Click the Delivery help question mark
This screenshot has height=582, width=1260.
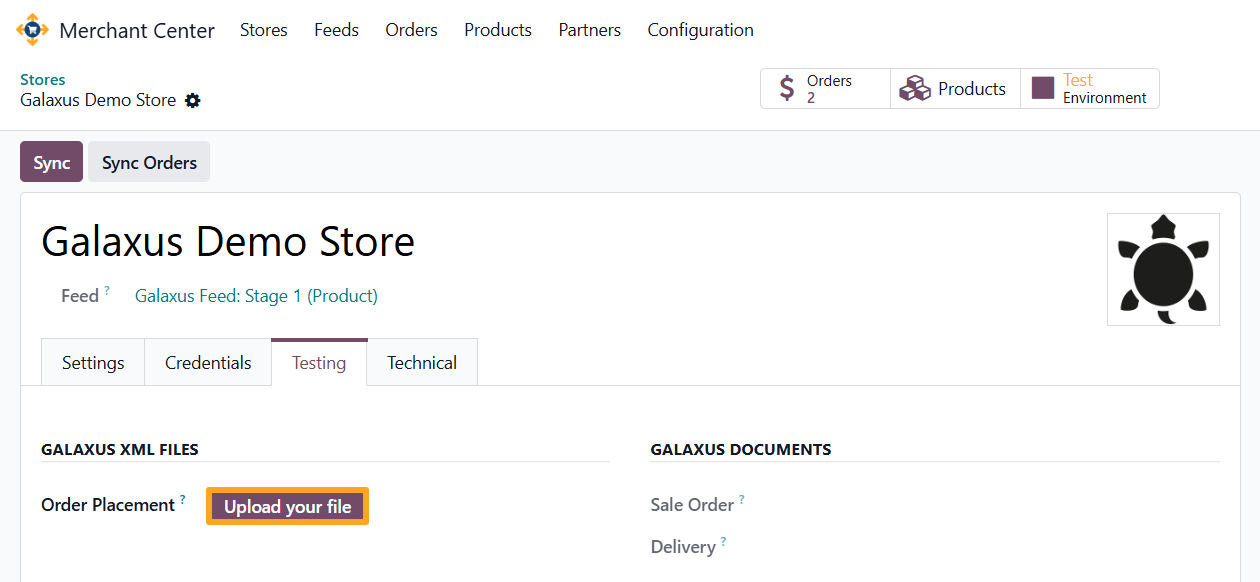tap(723, 541)
